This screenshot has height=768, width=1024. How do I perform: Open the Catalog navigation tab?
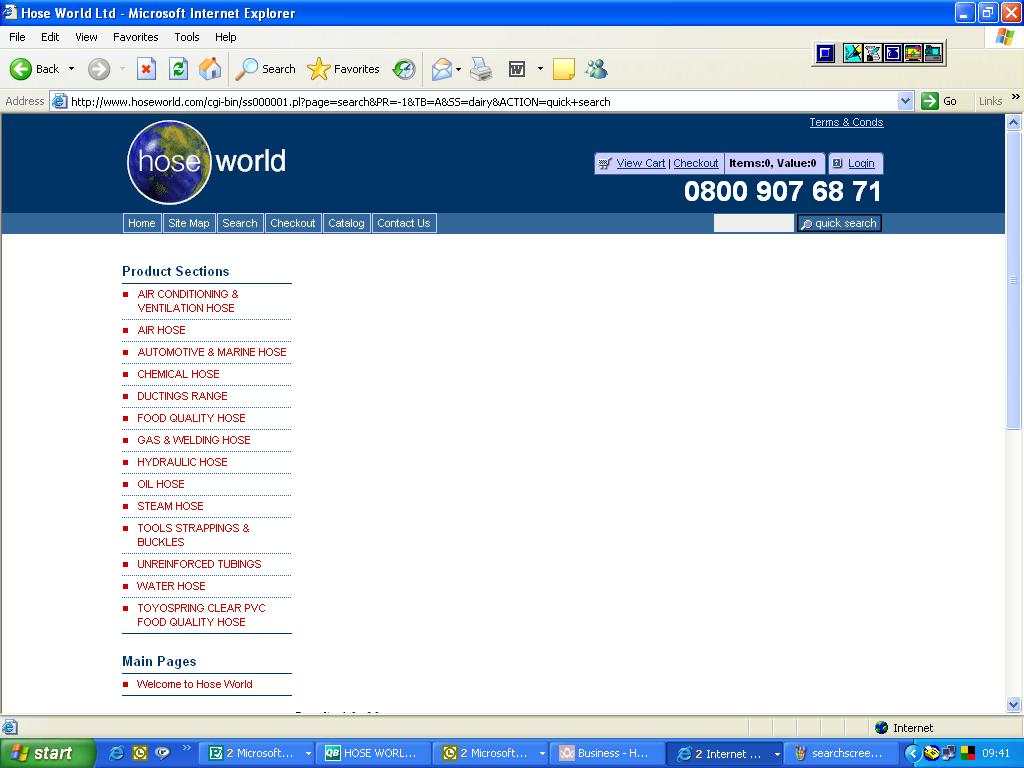(346, 223)
